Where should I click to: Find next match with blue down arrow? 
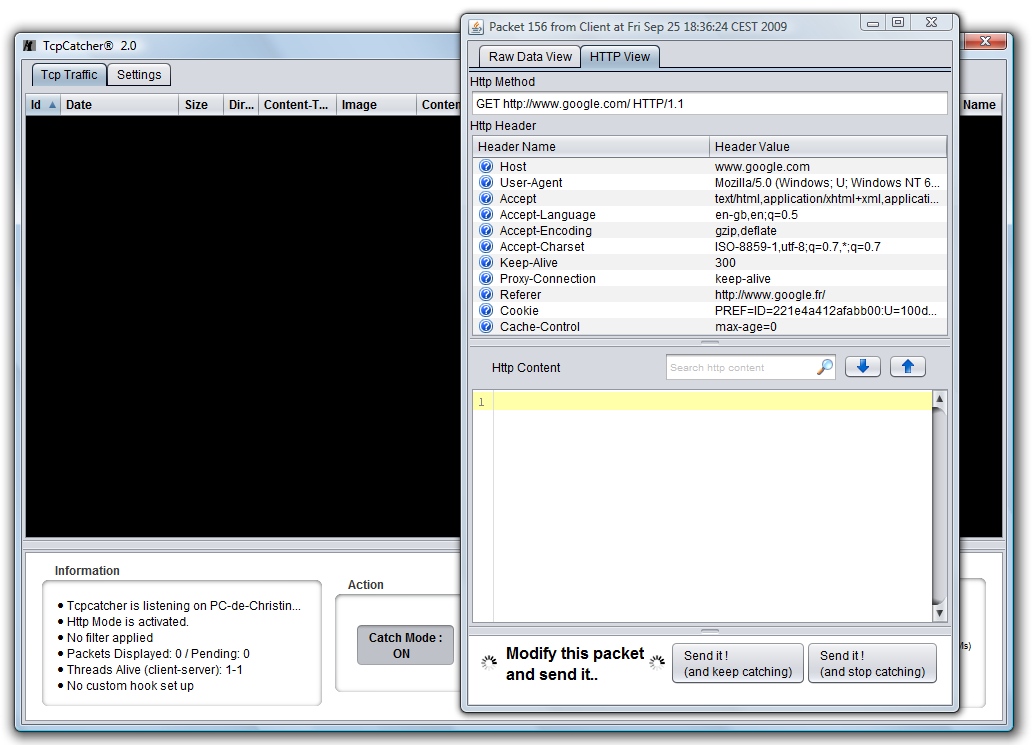coord(863,367)
